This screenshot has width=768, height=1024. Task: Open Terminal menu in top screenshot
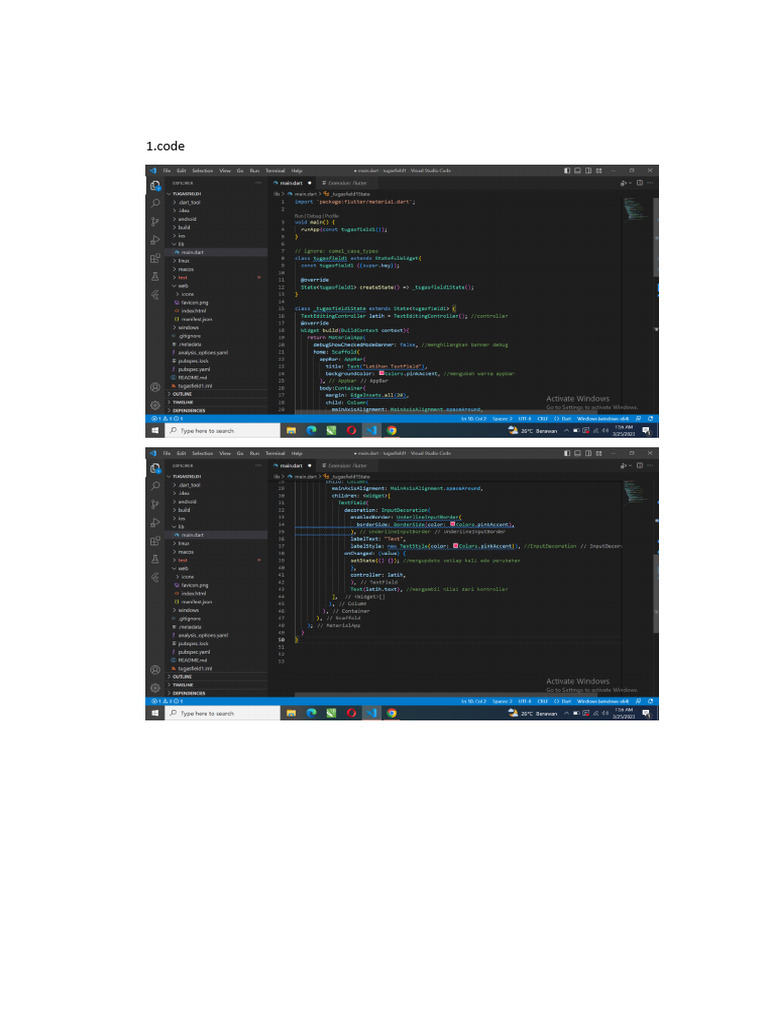275,170
